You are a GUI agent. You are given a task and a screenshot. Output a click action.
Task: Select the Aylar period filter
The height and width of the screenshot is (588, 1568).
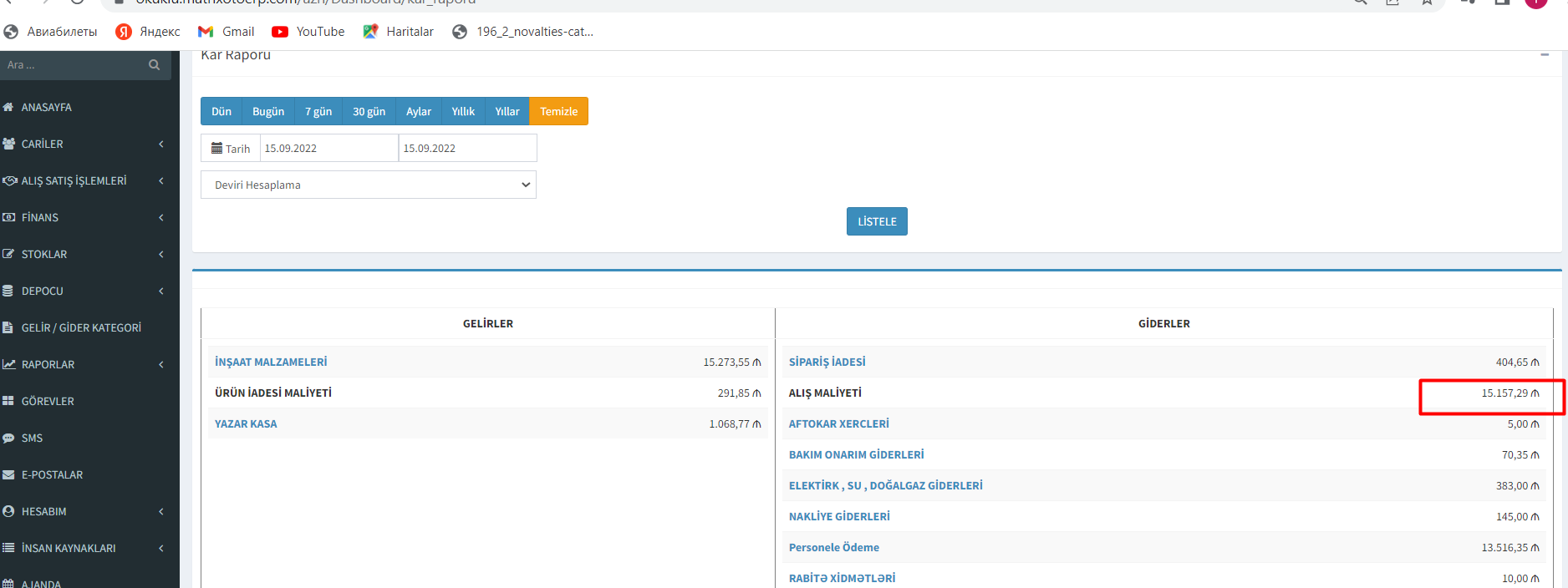[418, 112]
